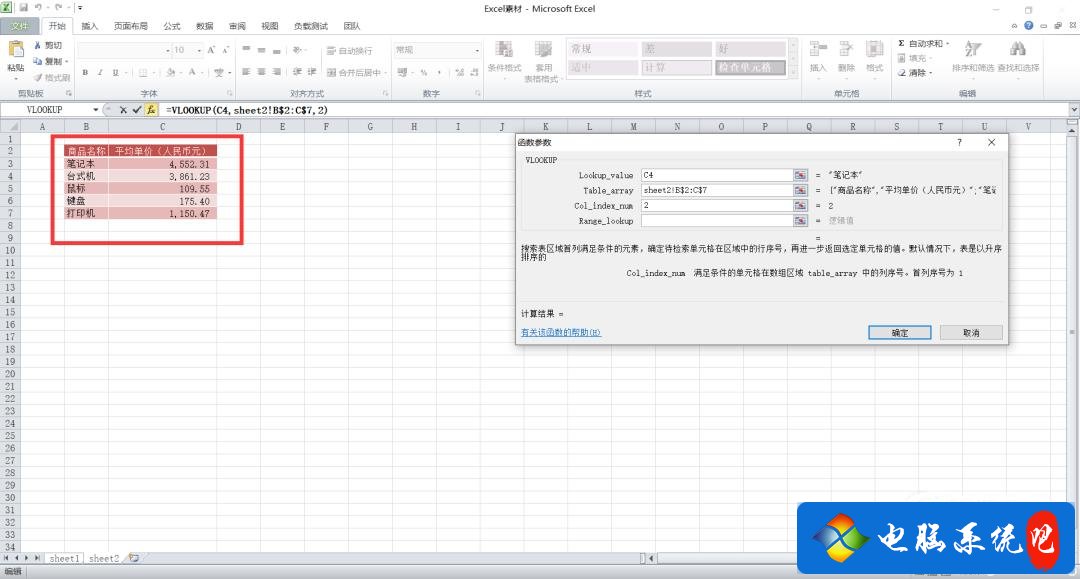The width and height of the screenshot is (1080, 579).
Task: Click the Cut (剪切) scissors icon
Action: 38,45
